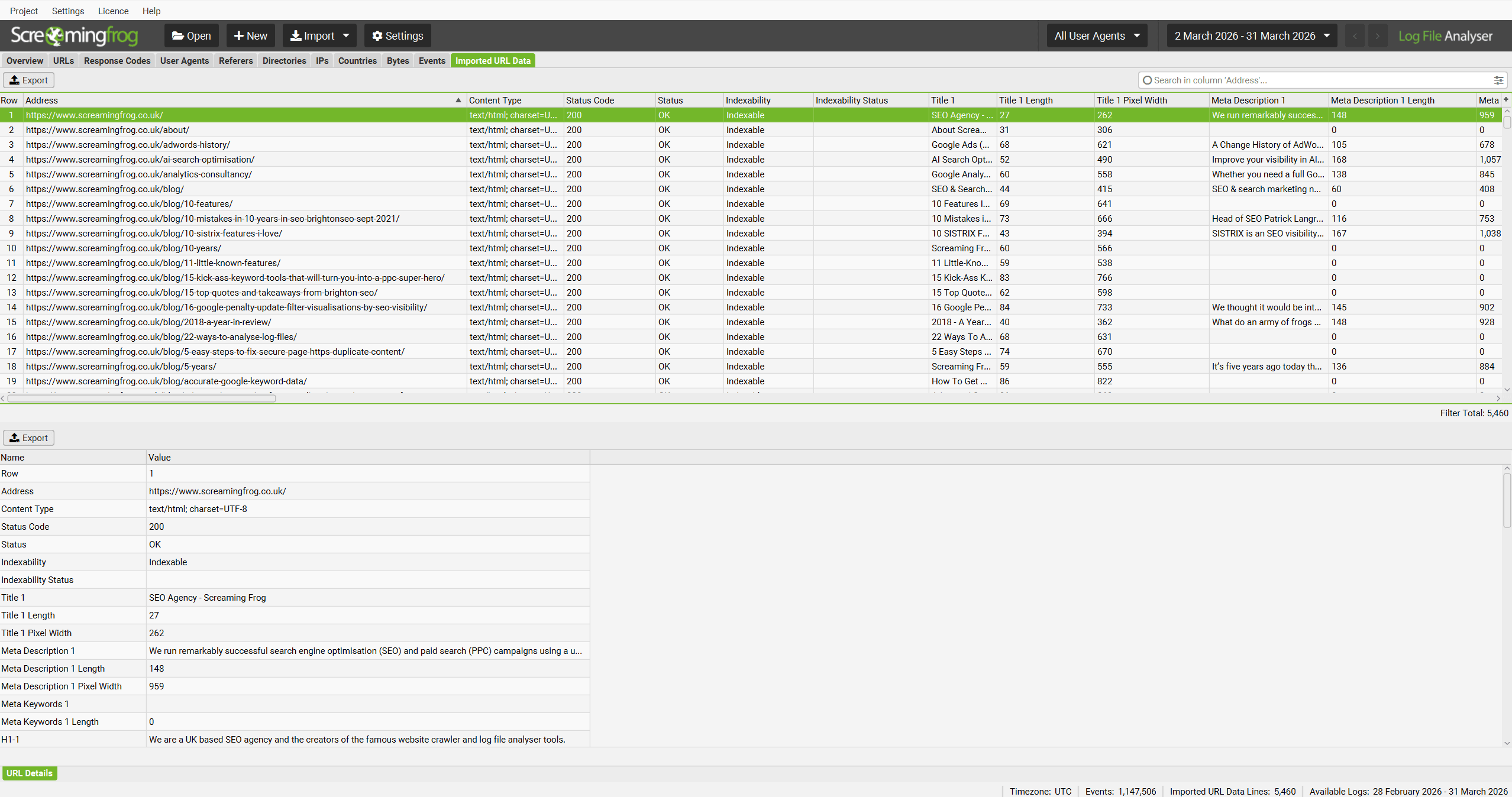
Task: Select the blog/5-years URL row
Action: coord(751,366)
